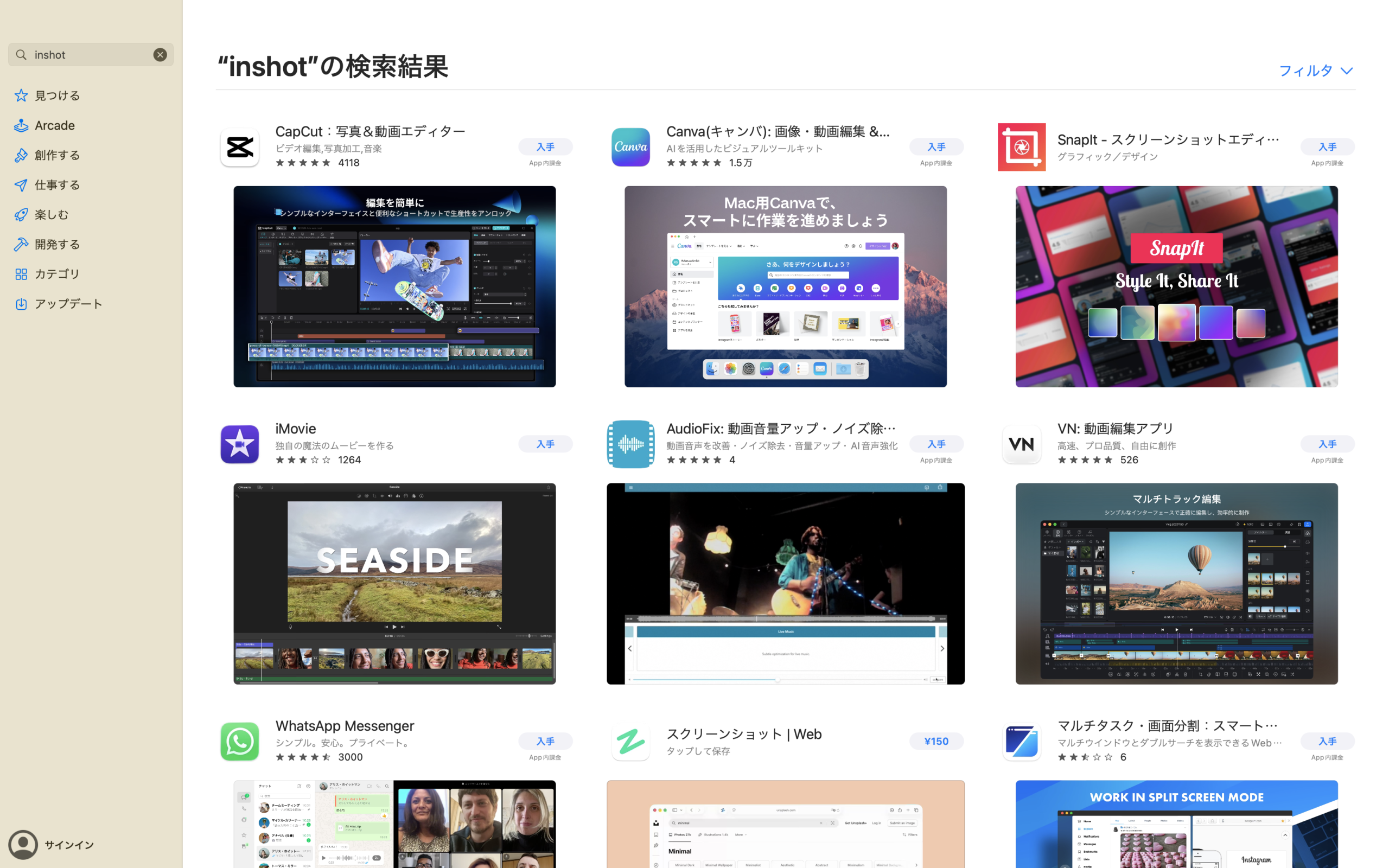Open the マルチタスク・画面分割 app icon
This screenshot has width=1389, height=868.
pyautogui.click(x=1021, y=742)
